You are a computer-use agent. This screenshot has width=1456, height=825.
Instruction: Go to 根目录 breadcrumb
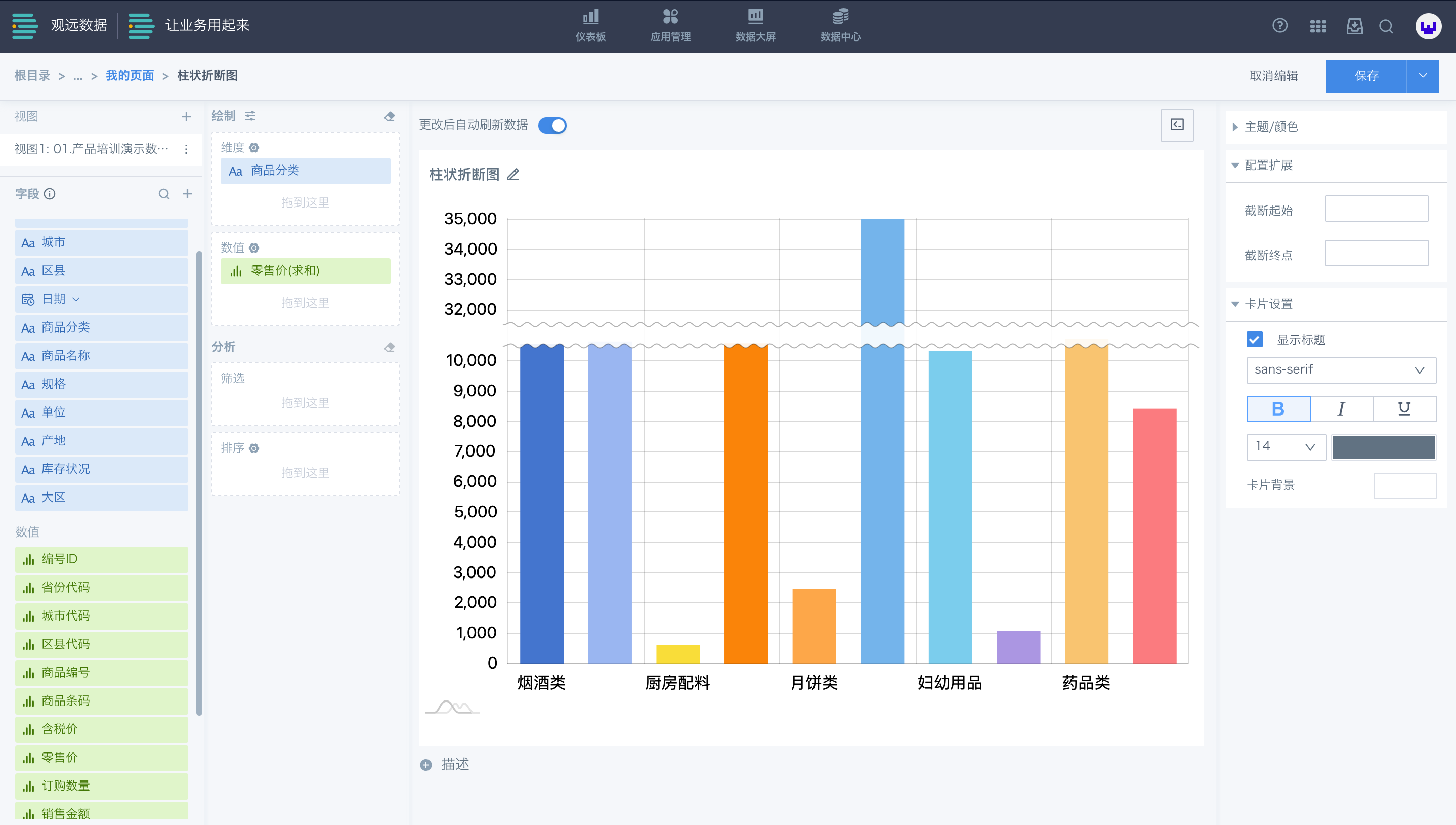click(x=32, y=75)
